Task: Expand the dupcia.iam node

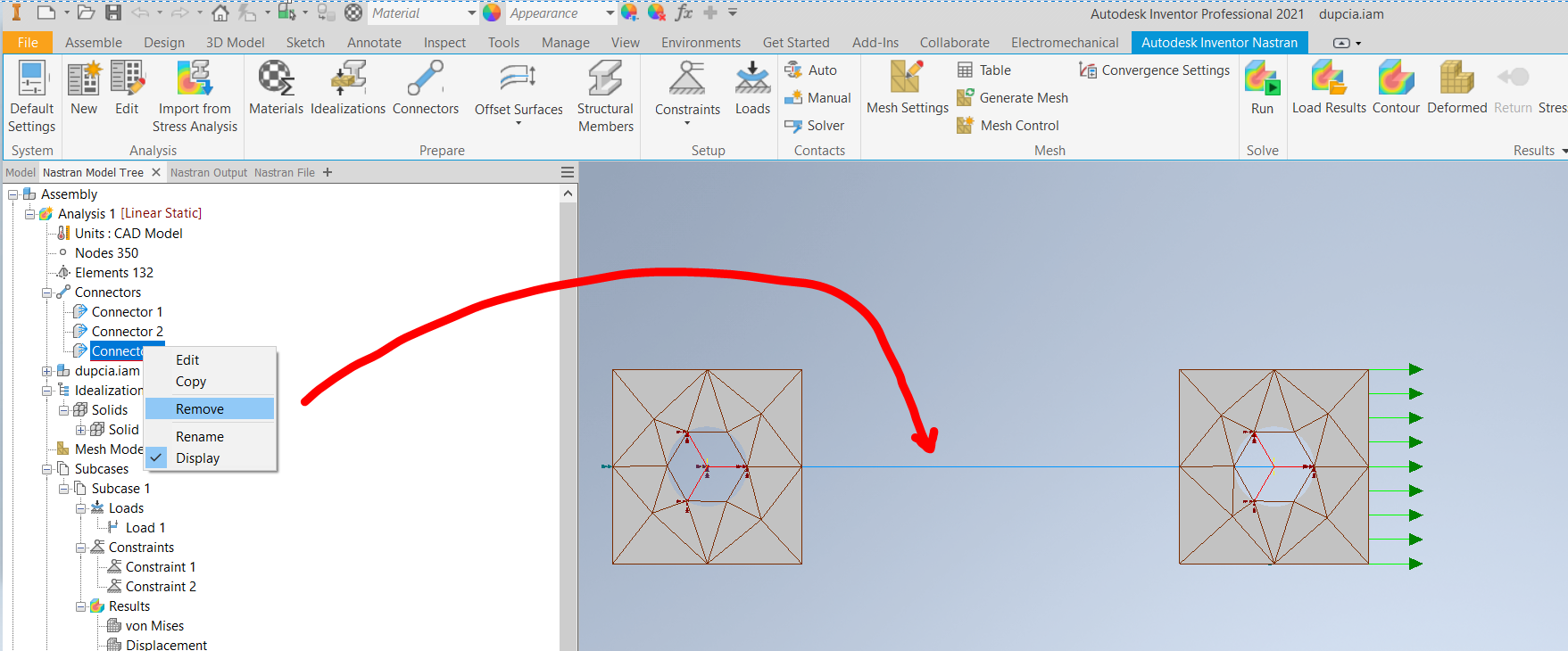Action: pyautogui.click(x=47, y=371)
